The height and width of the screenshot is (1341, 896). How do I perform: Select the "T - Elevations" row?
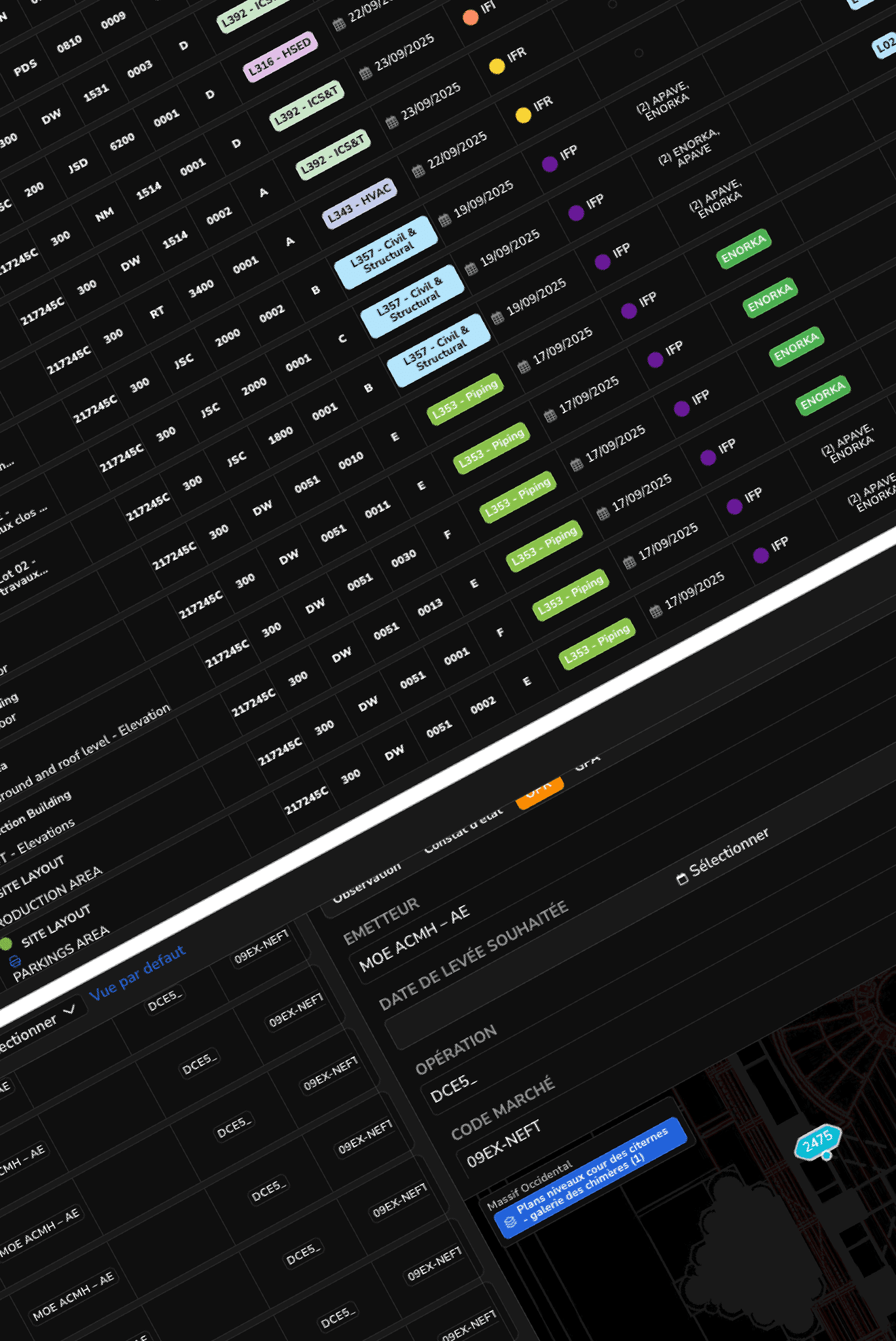click(37, 842)
